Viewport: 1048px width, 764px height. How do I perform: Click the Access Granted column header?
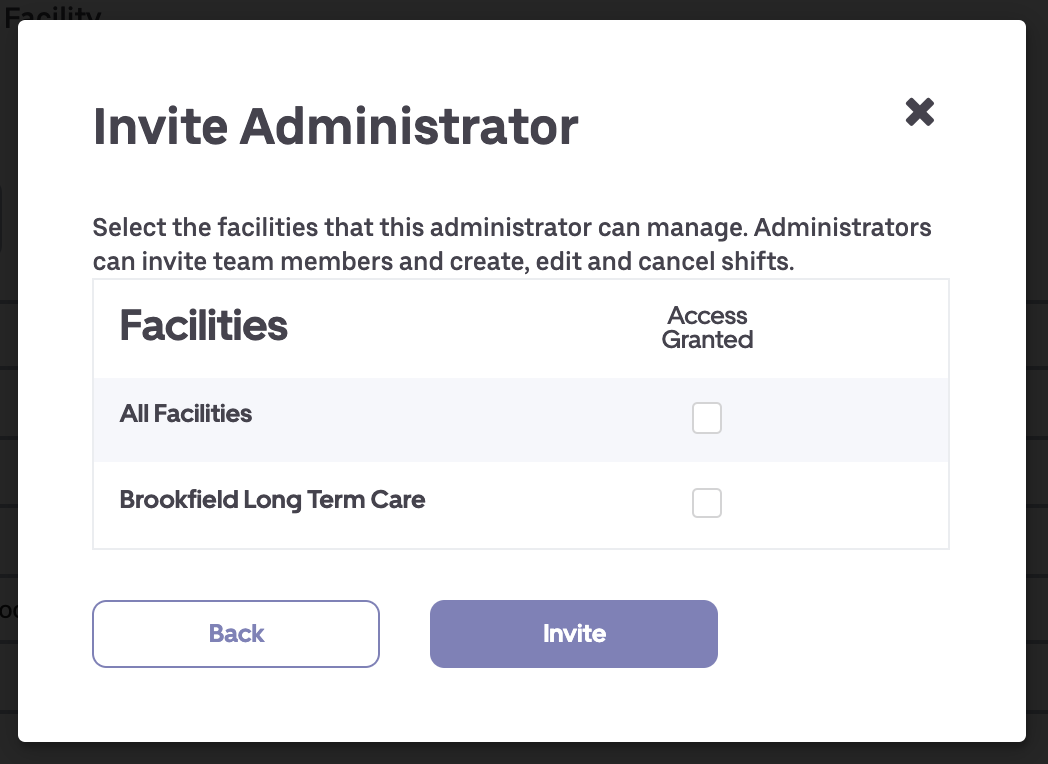click(x=707, y=327)
